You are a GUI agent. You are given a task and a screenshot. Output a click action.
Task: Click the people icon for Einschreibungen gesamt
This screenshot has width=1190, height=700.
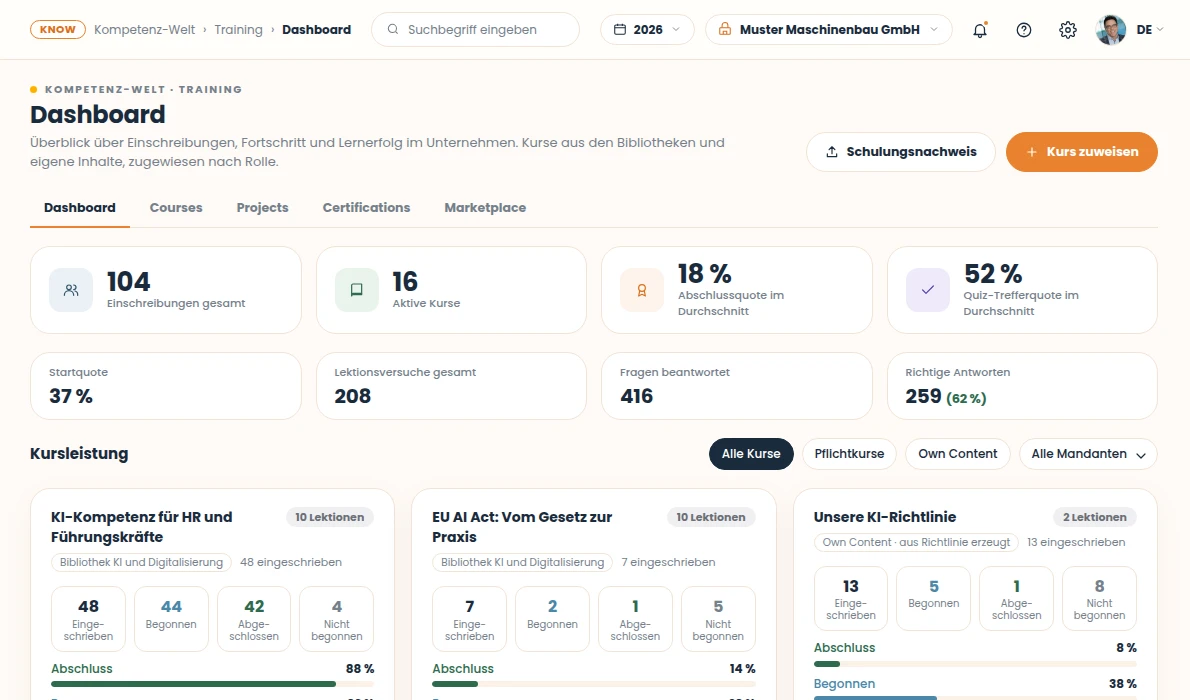point(71,290)
